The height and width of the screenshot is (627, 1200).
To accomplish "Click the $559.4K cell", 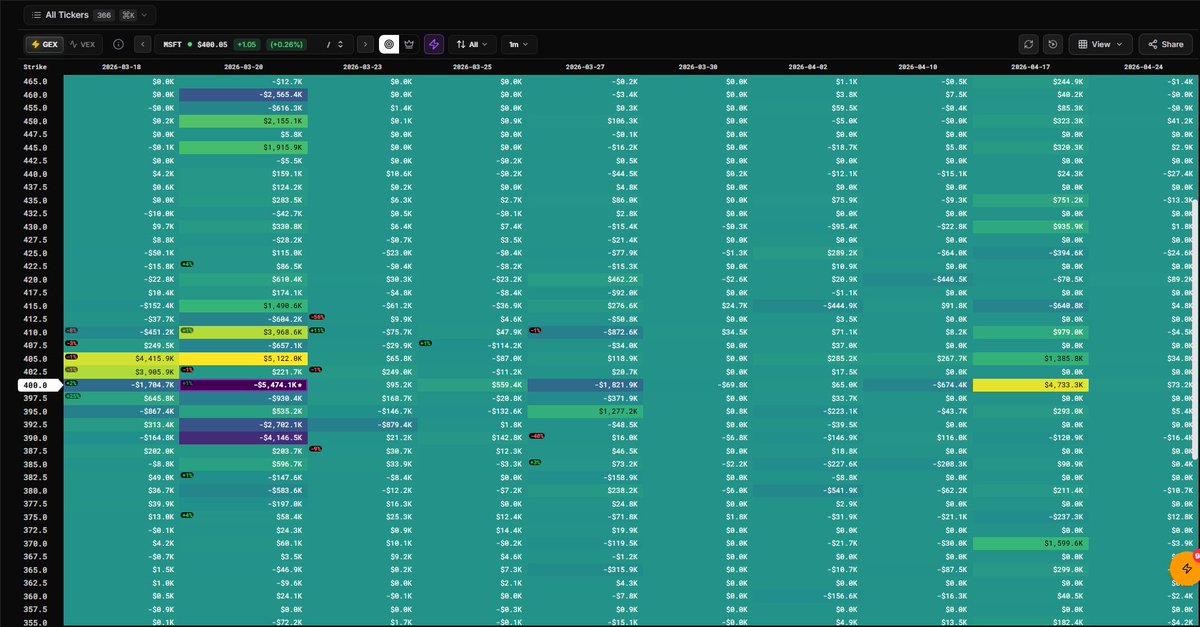I will [470, 383].
